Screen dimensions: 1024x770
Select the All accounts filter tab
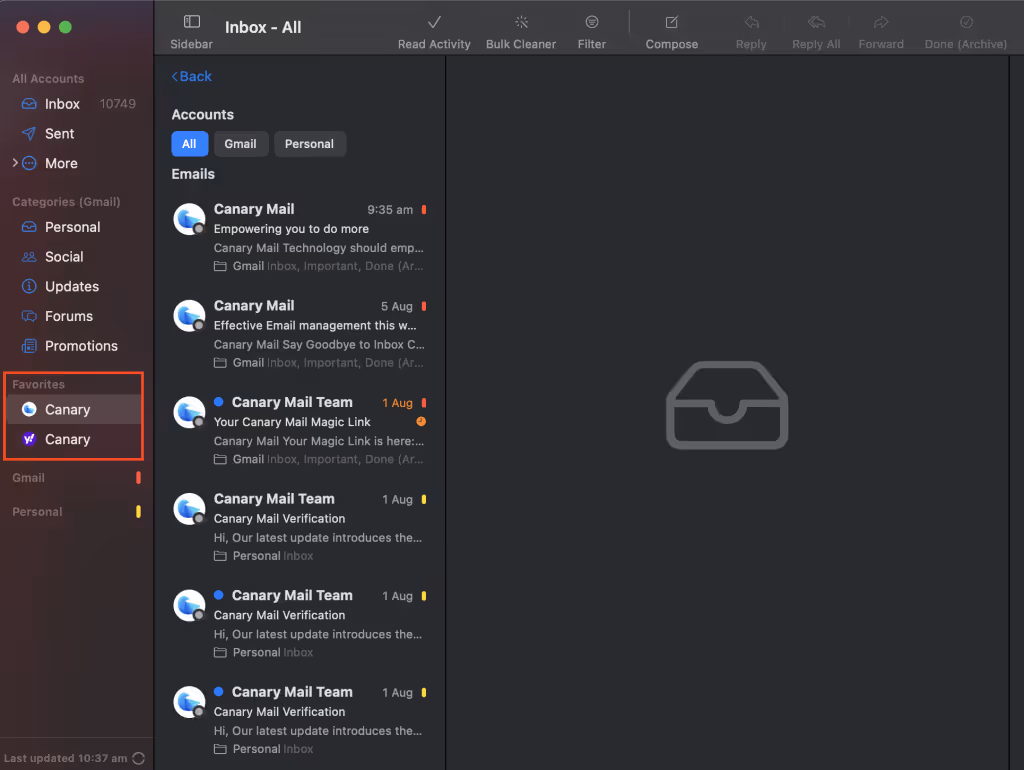[189, 144]
